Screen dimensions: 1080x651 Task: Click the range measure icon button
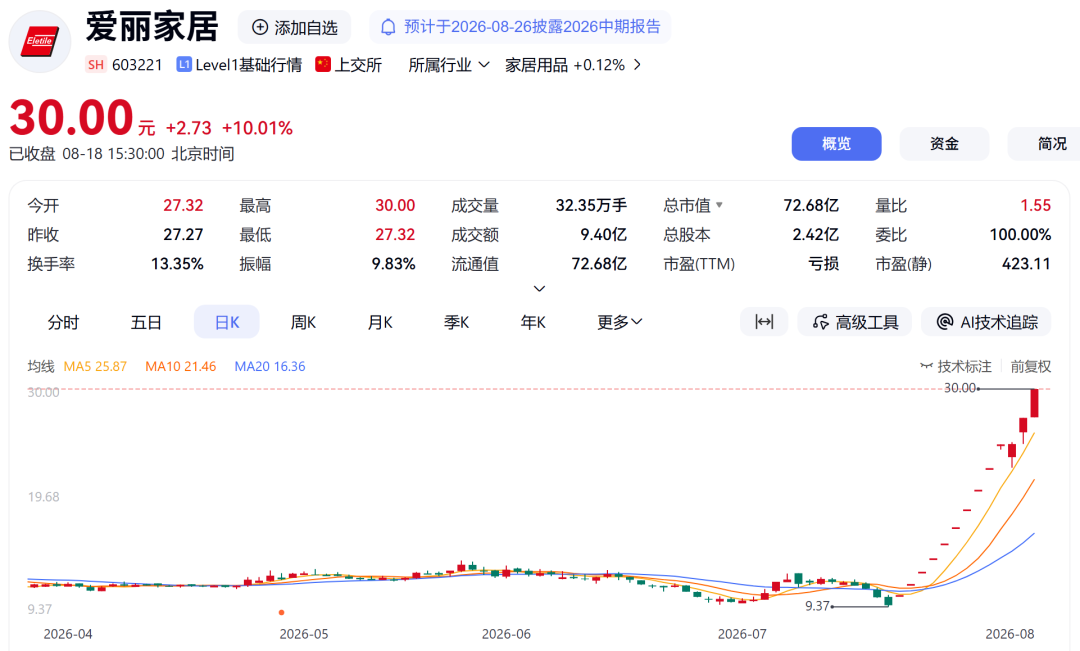(764, 322)
